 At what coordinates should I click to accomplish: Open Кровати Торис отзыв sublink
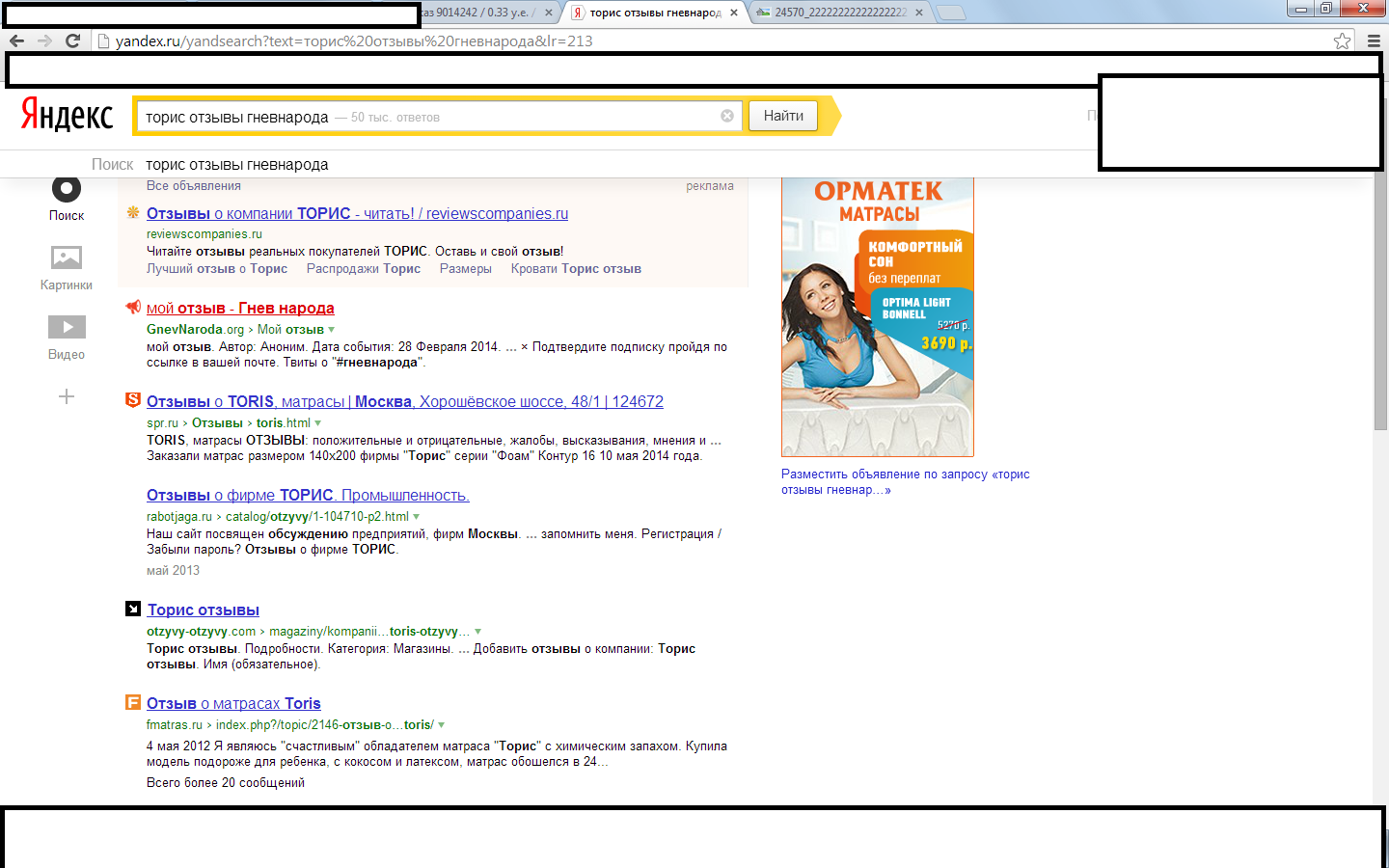coord(576,269)
